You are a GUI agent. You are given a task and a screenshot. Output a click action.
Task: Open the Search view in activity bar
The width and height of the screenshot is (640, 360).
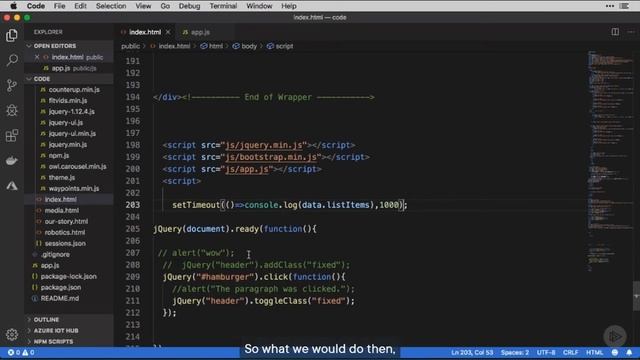click(12, 60)
